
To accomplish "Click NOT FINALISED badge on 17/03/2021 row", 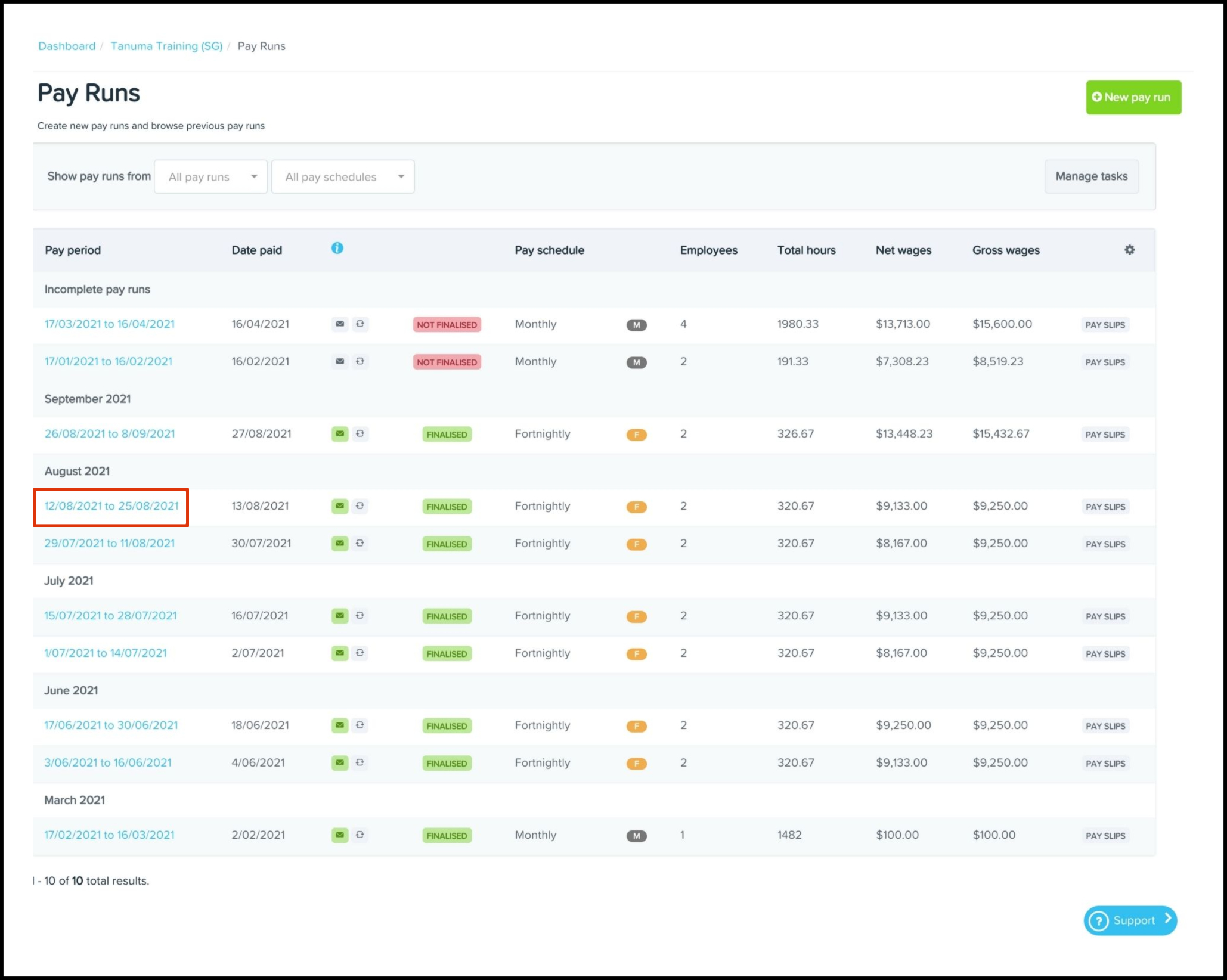I will click(x=447, y=325).
